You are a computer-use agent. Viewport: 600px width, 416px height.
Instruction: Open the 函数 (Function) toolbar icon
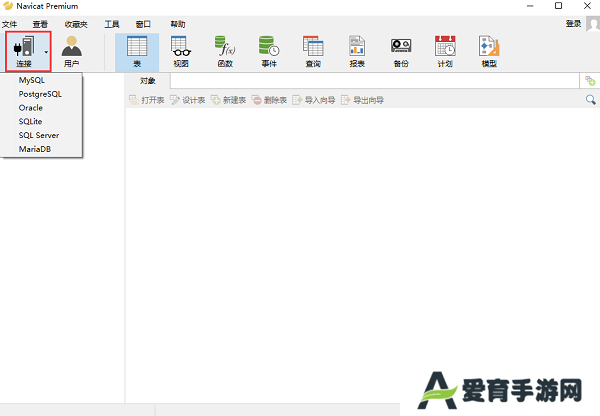(x=225, y=52)
